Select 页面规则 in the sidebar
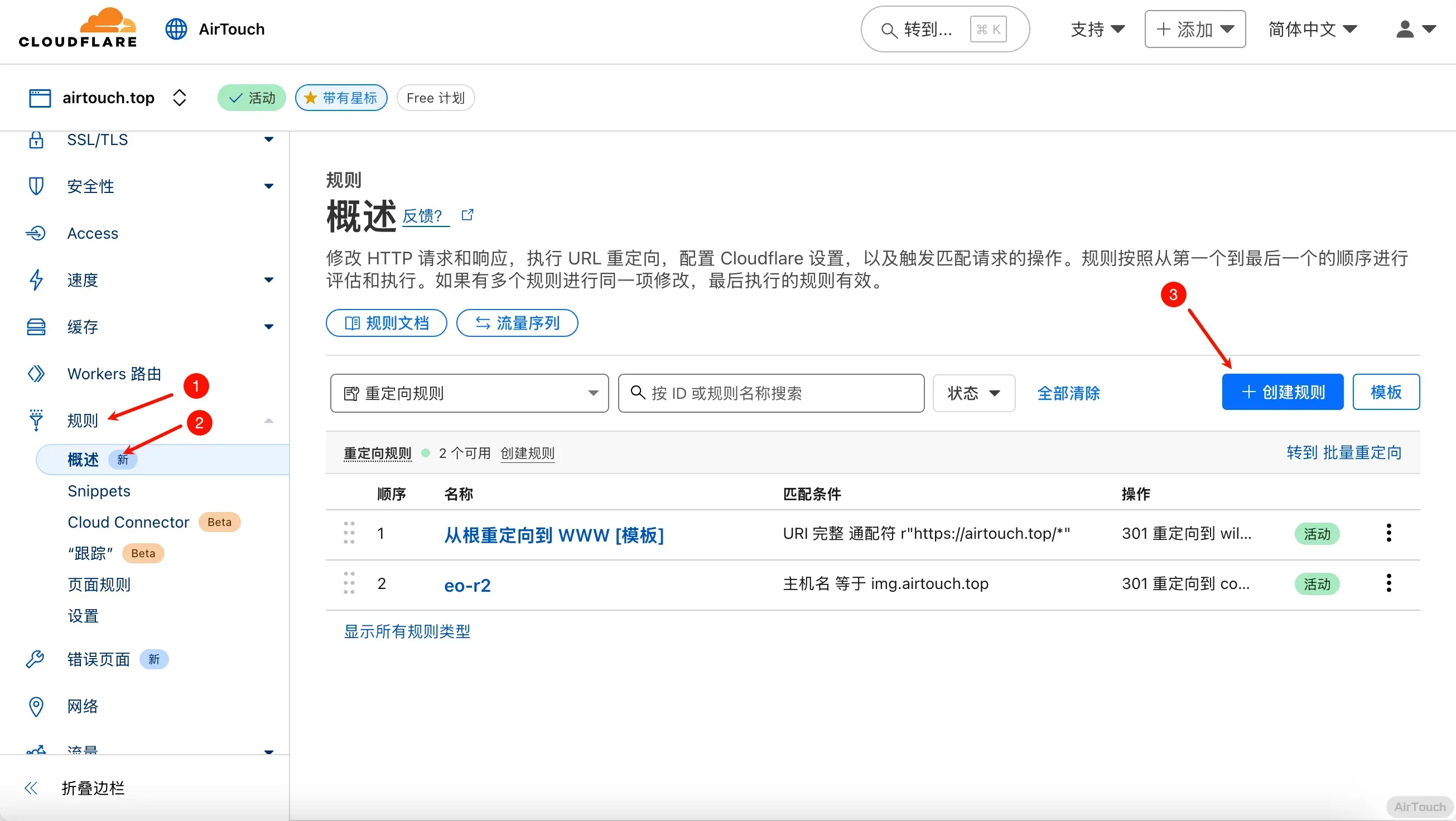This screenshot has width=1456, height=821. pos(99,585)
